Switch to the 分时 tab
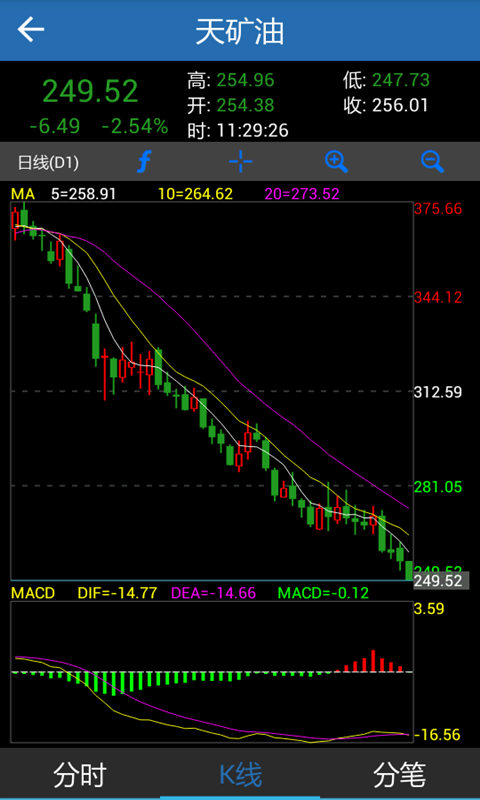Image resolution: width=480 pixels, height=800 pixels. (80, 775)
